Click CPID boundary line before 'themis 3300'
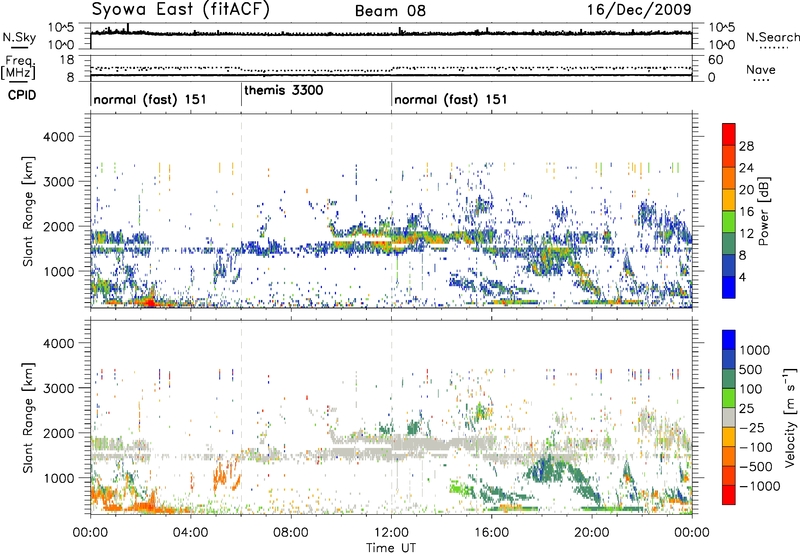Viewport: 800px width, 554px height. (241, 94)
